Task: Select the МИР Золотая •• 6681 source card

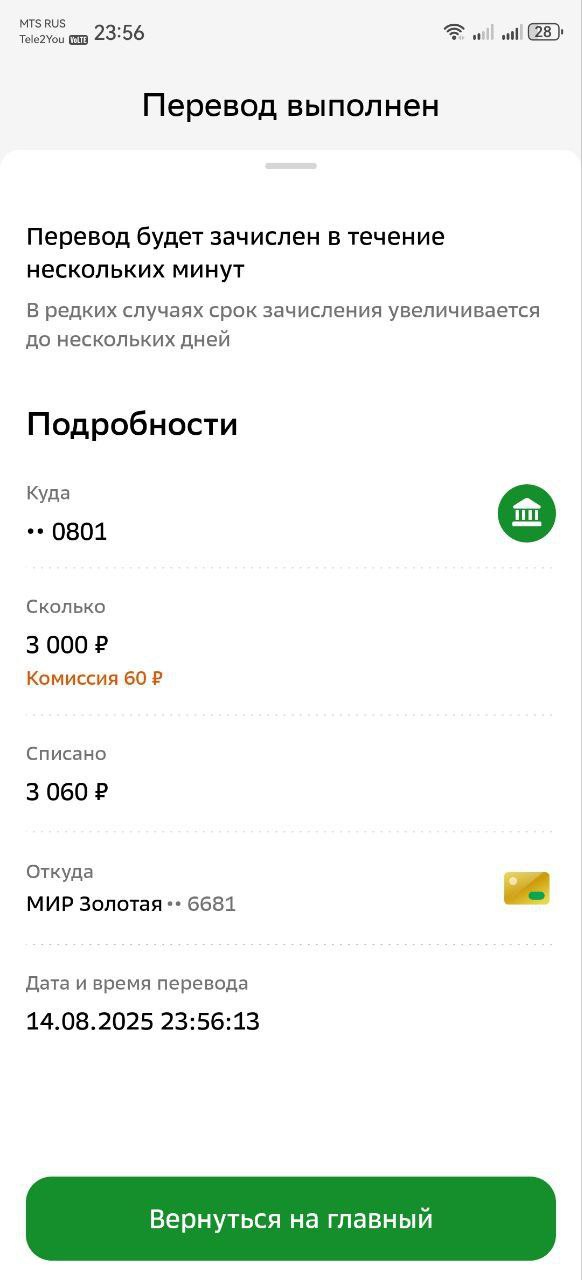Action: [x=131, y=904]
